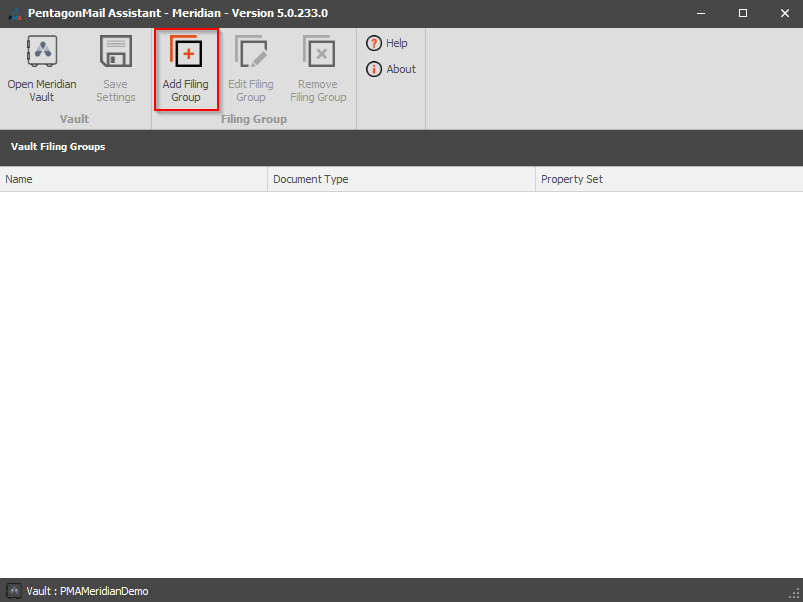Click the Remove Filing Group button

[x=318, y=69]
